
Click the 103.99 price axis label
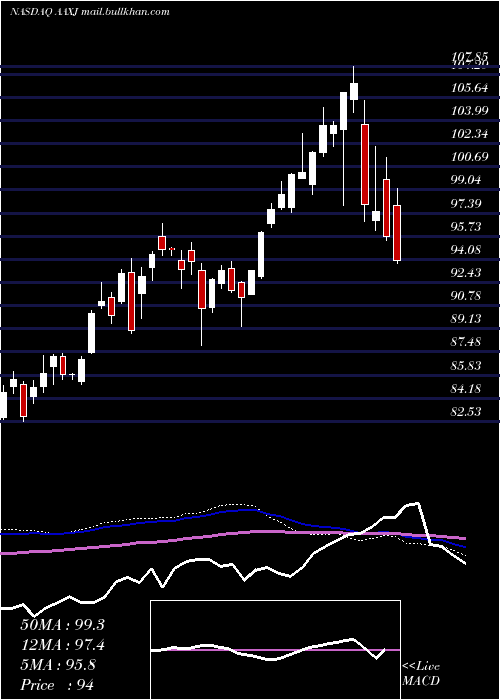pyautogui.click(x=469, y=111)
